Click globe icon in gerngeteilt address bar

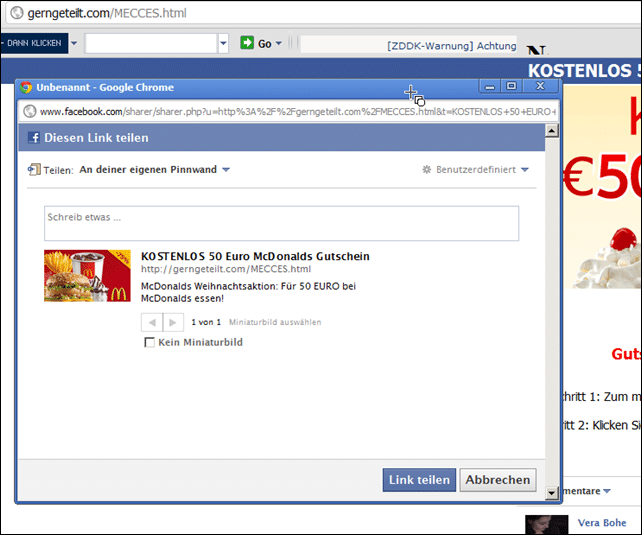[x=17, y=13]
